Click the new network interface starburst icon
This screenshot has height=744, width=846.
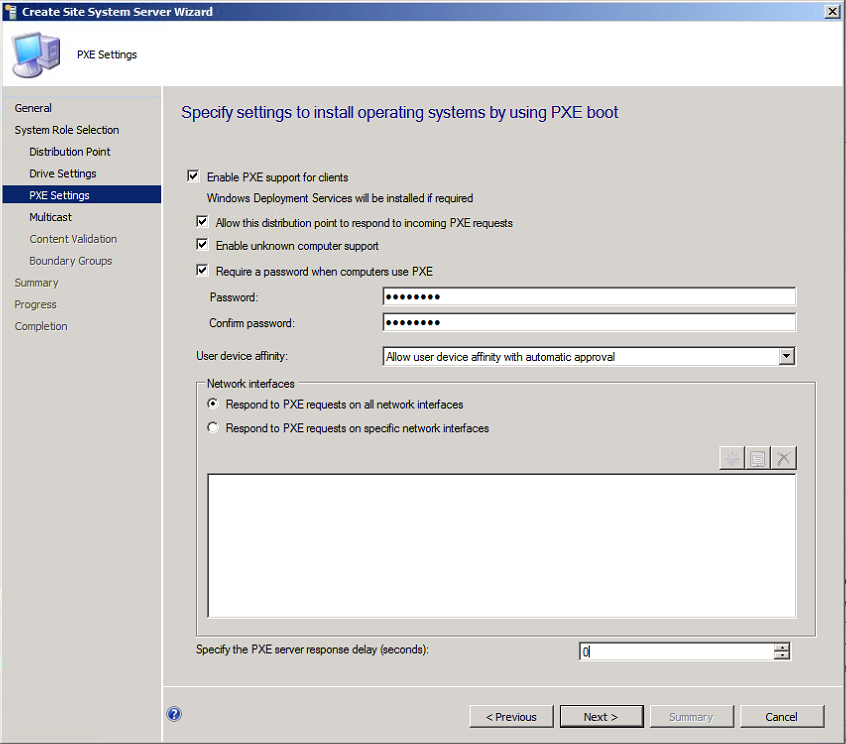(x=732, y=458)
